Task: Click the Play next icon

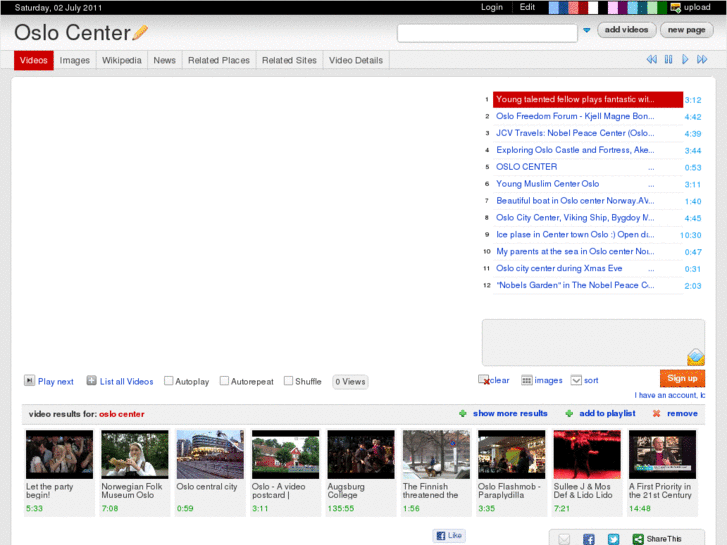Action: point(29,381)
